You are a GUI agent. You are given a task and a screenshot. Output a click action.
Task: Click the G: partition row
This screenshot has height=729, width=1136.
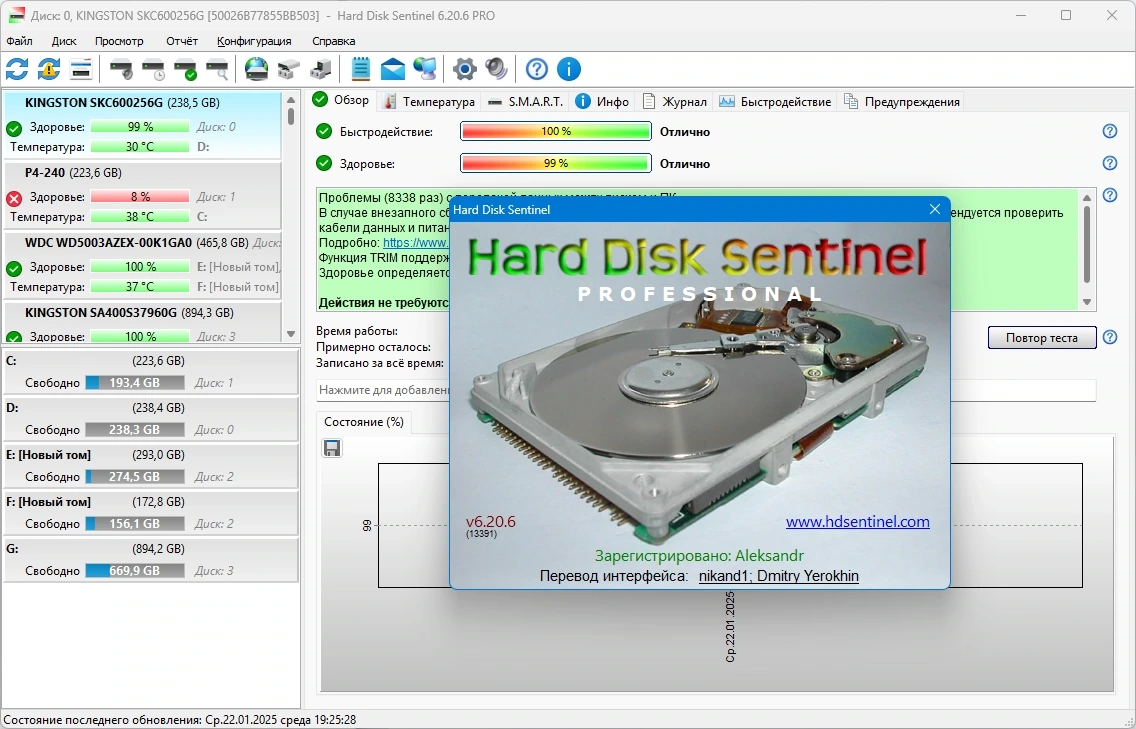tap(151, 560)
